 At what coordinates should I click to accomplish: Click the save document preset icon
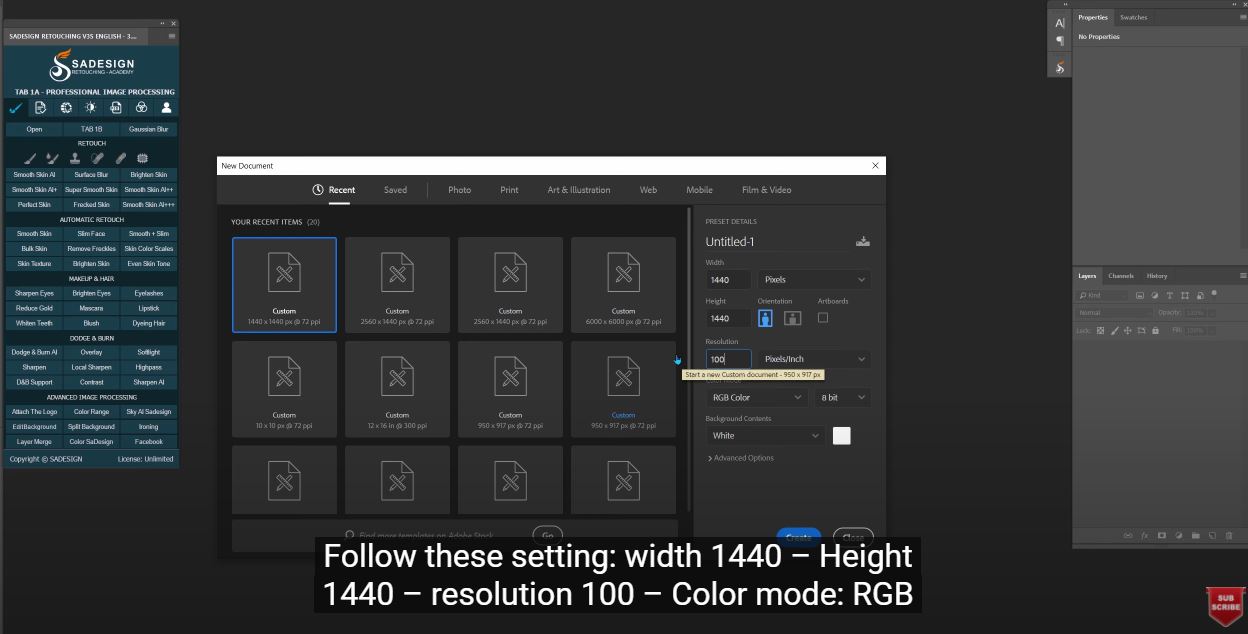[863, 242]
